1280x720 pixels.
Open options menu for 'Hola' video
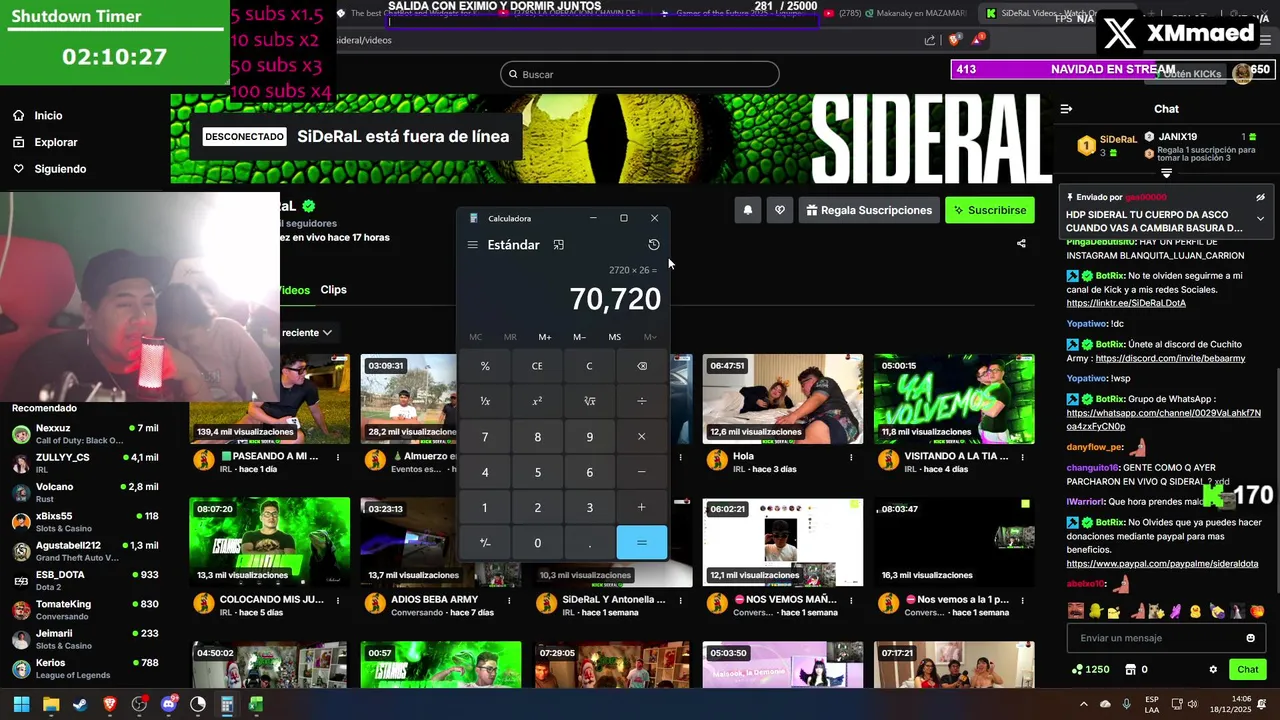851,457
